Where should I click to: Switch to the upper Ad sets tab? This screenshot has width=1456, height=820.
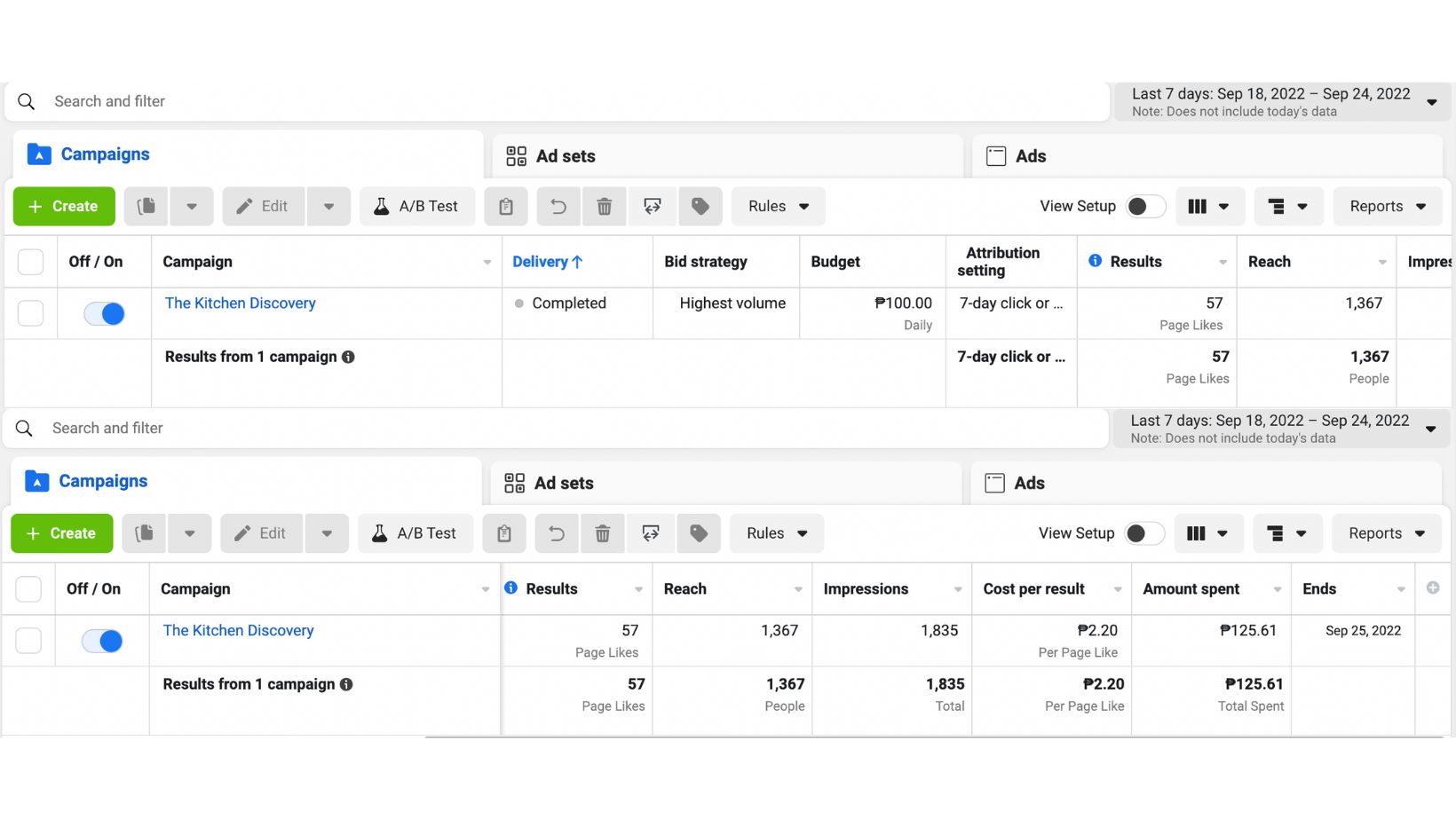pos(565,156)
